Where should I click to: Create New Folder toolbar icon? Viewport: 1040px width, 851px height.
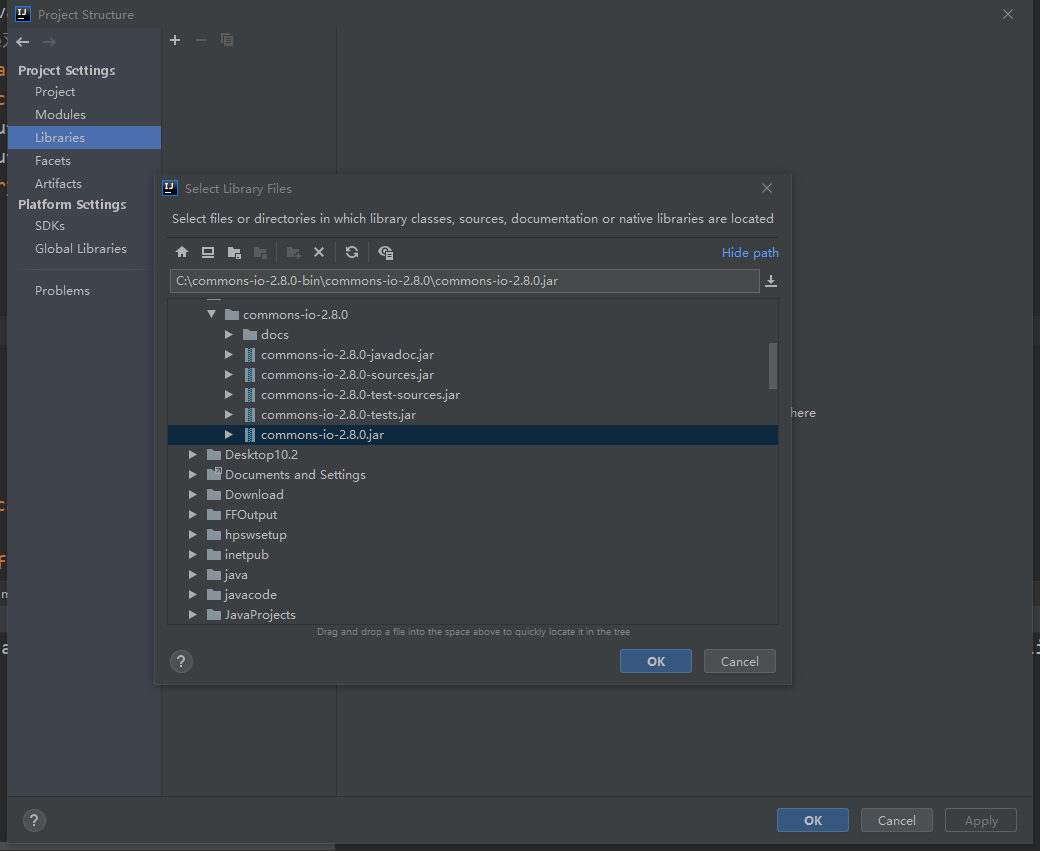coord(293,252)
